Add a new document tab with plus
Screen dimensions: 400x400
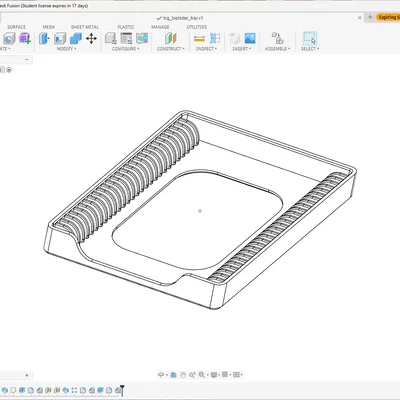pyautogui.click(x=370, y=17)
